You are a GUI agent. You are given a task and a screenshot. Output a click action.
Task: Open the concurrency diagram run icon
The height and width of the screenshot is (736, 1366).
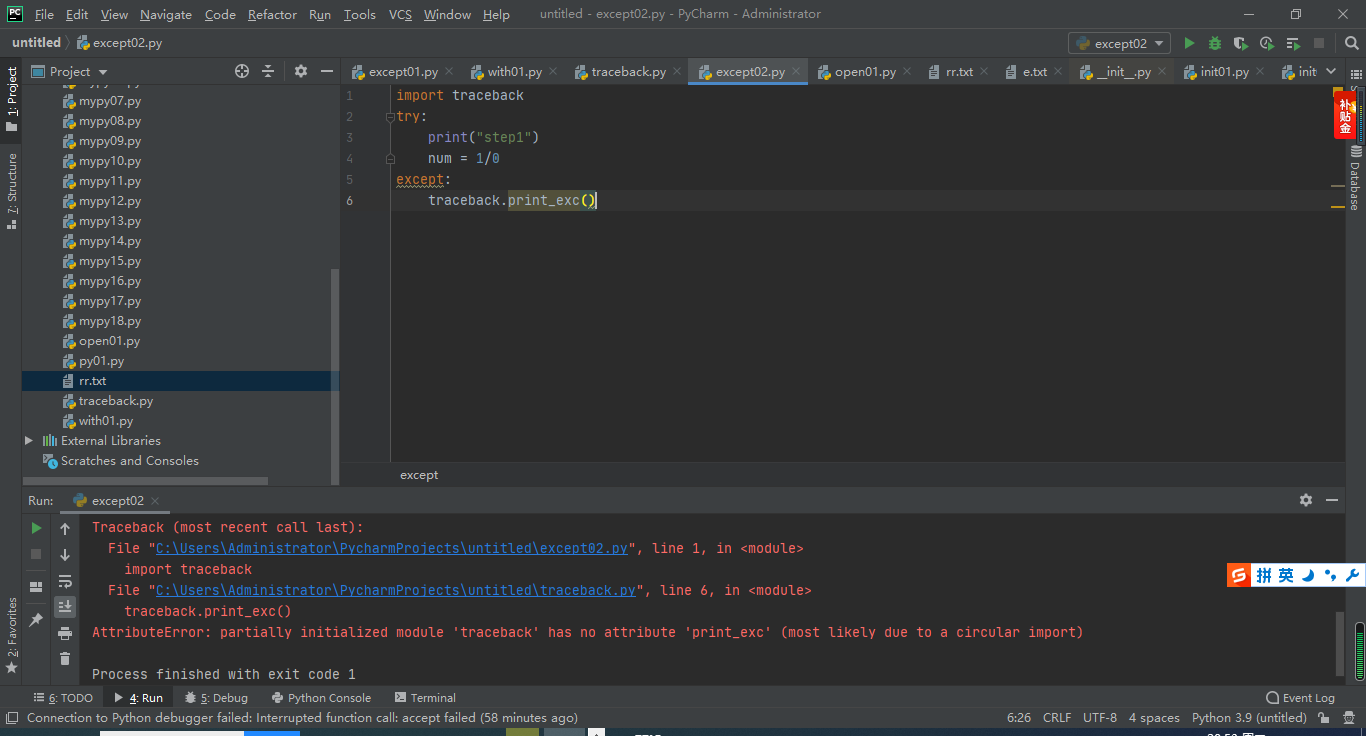pyautogui.click(x=1293, y=43)
